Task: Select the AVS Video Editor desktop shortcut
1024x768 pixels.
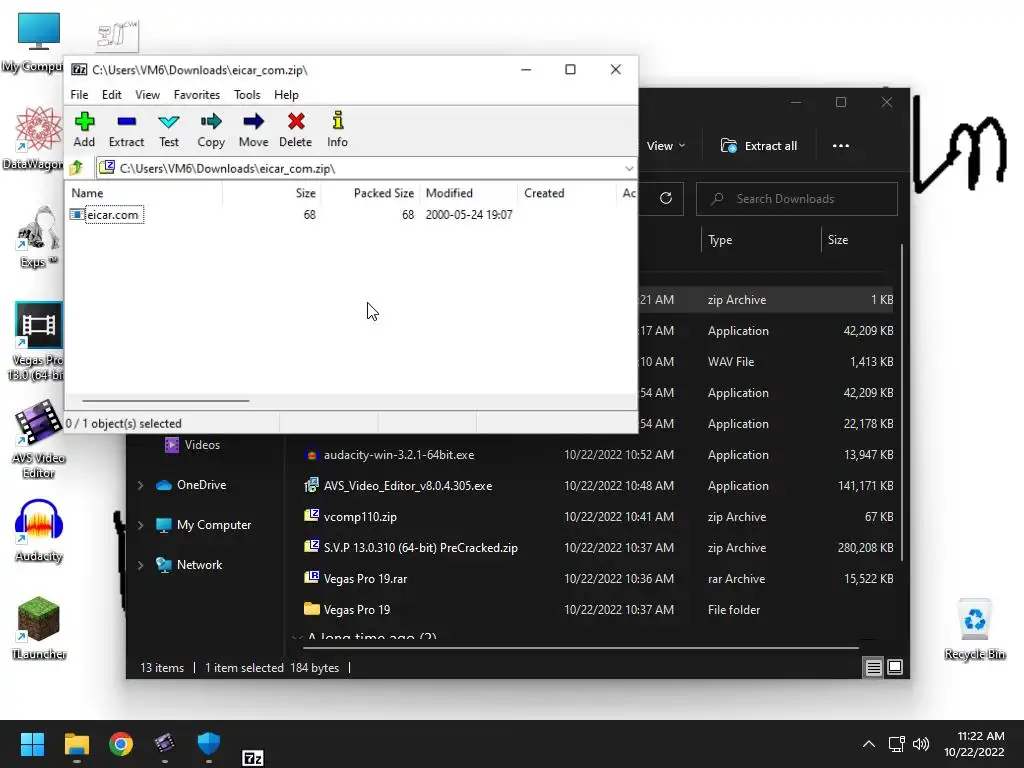Action: tap(39, 440)
